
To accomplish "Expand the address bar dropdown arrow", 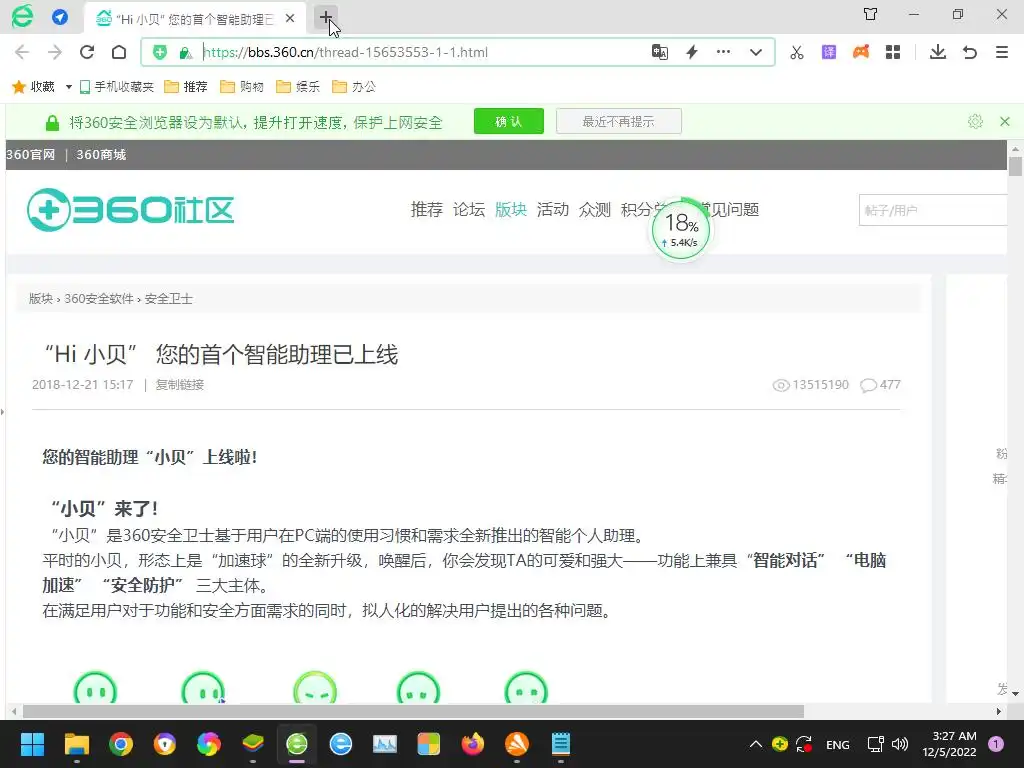I will tap(756, 52).
